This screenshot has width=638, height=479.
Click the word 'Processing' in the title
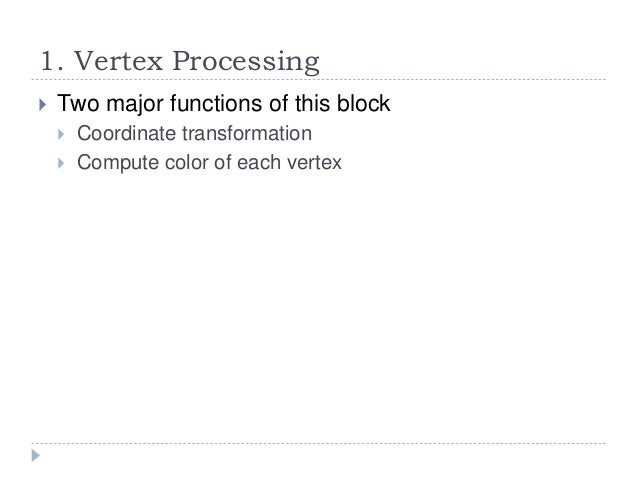pyautogui.click(x=246, y=62)
